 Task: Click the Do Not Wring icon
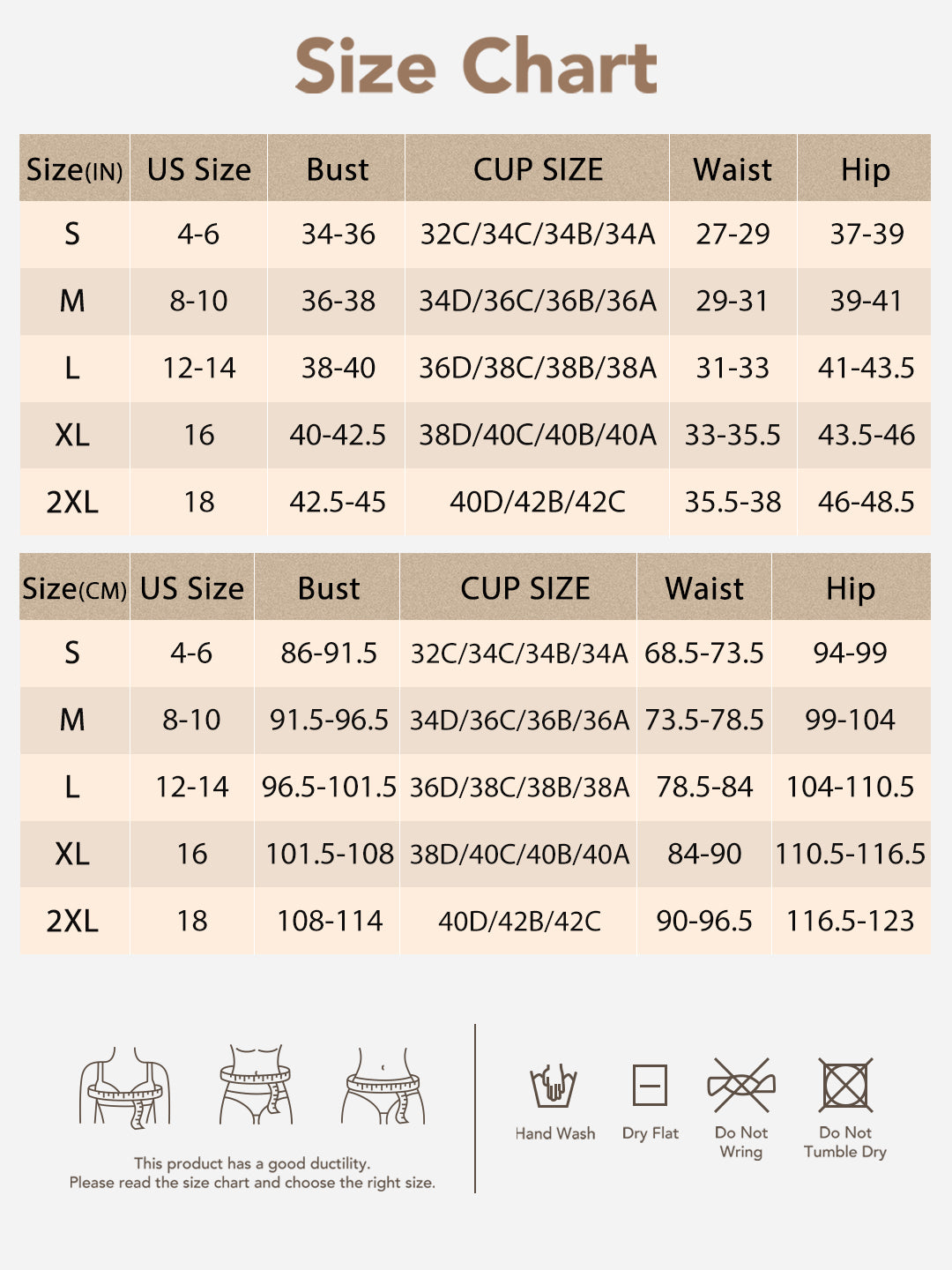click(740, 1085)
